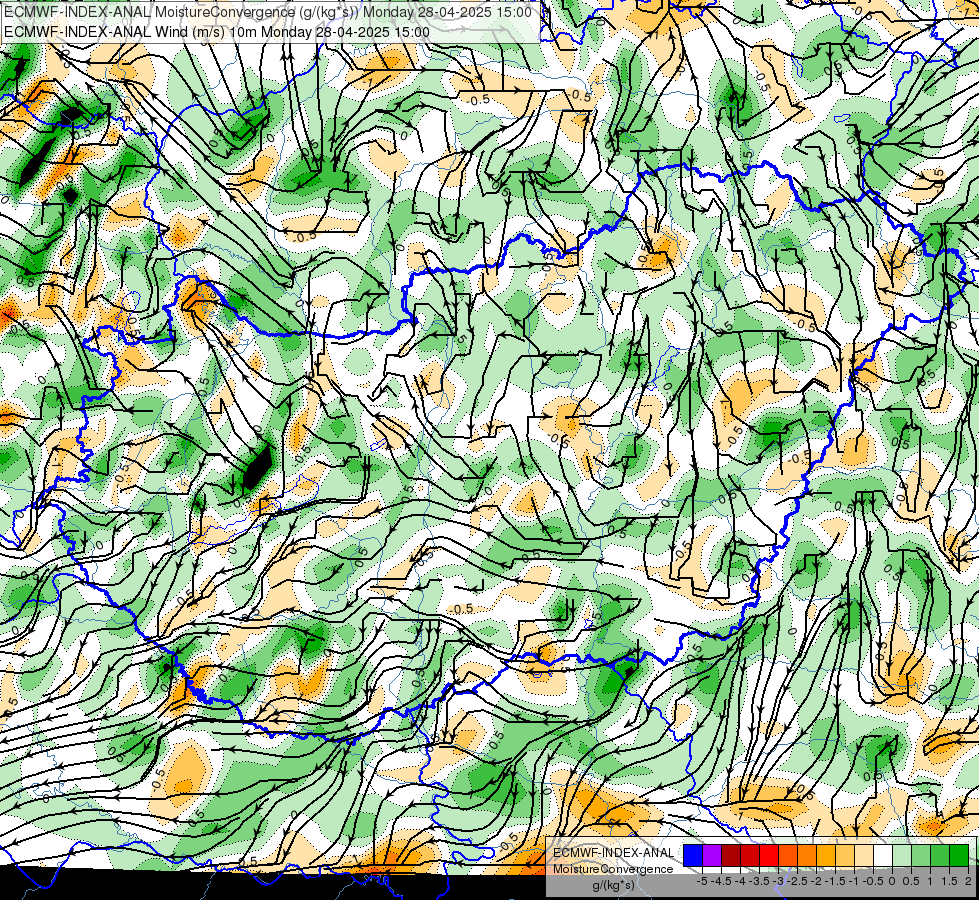Screen dimensions: 979x900
Task: Click the MoistureConvergence title line at top
Action: (x=268, y=12)
